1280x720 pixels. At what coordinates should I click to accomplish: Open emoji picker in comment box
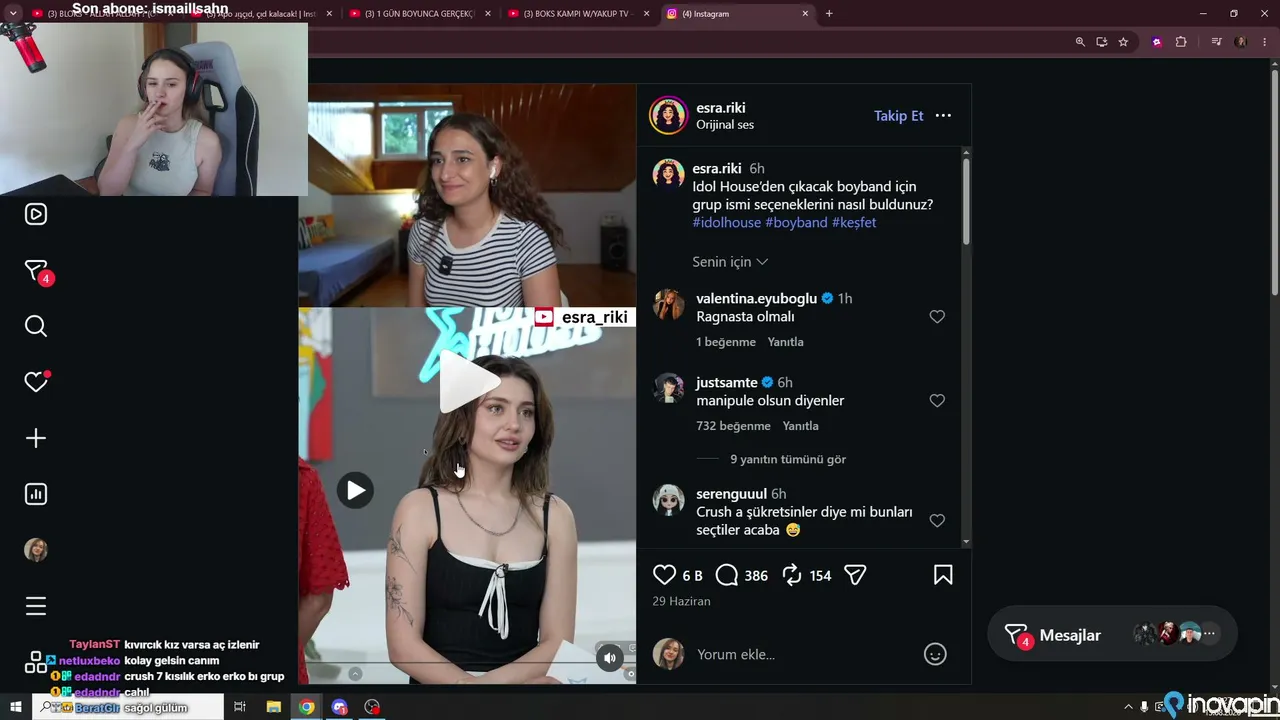pyautogui.click(x=935, y=655)
